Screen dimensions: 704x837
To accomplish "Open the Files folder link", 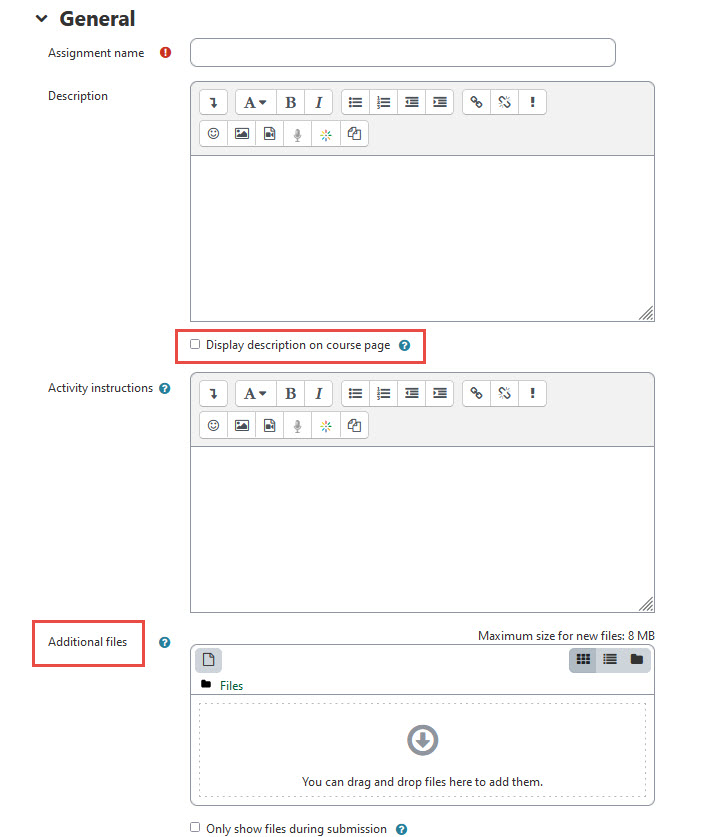I will tap(231, 686).
